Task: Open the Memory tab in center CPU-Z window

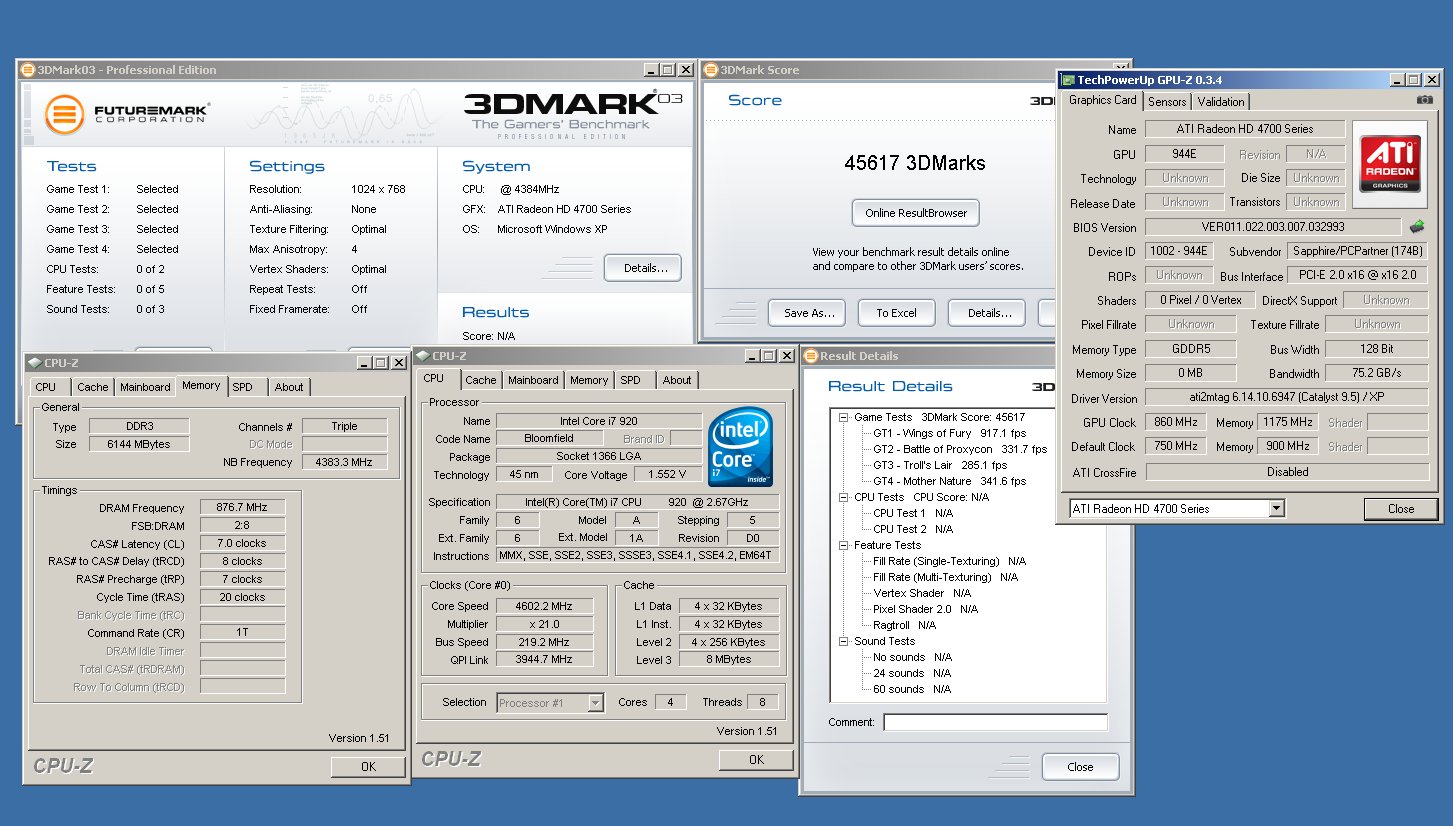Action: (x=589, y=380)
